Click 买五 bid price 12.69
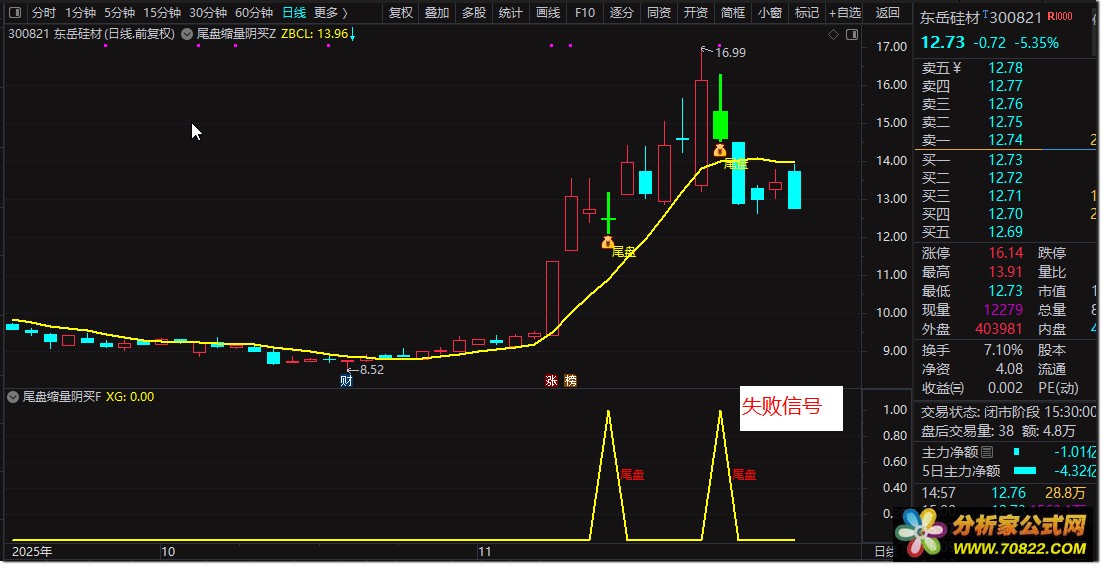 coord(1005,232)
